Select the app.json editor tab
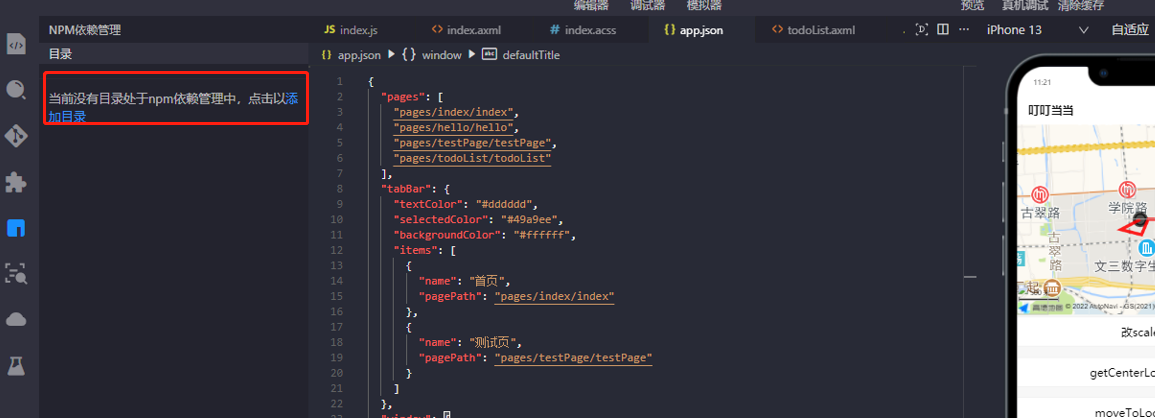The width and height of the screenshot is (1155, 418). coord(693,30)
